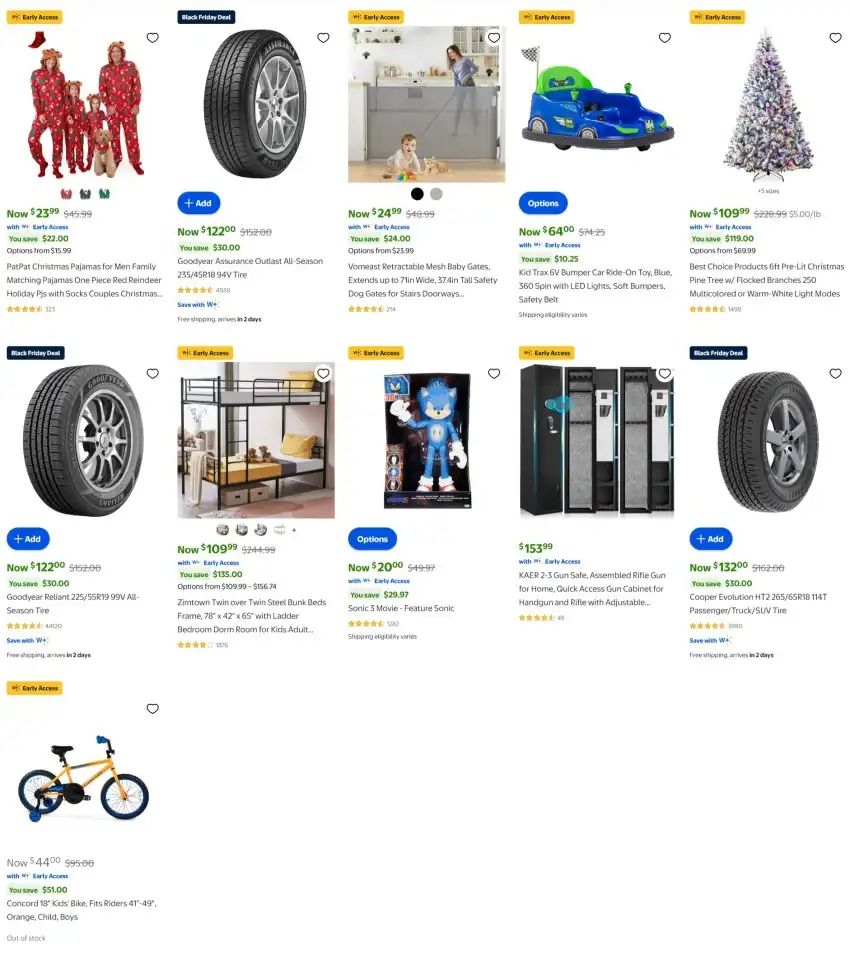Click heart on Kid Trax Bumper Car

pos(665,38)
